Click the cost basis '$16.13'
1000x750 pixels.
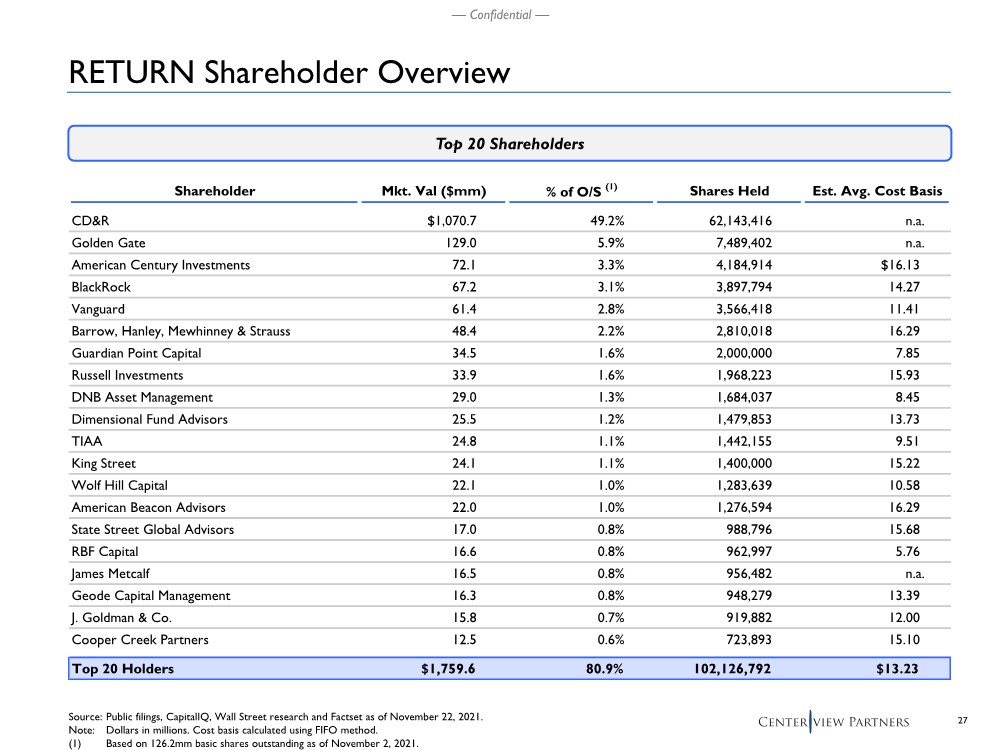[900, 265]
